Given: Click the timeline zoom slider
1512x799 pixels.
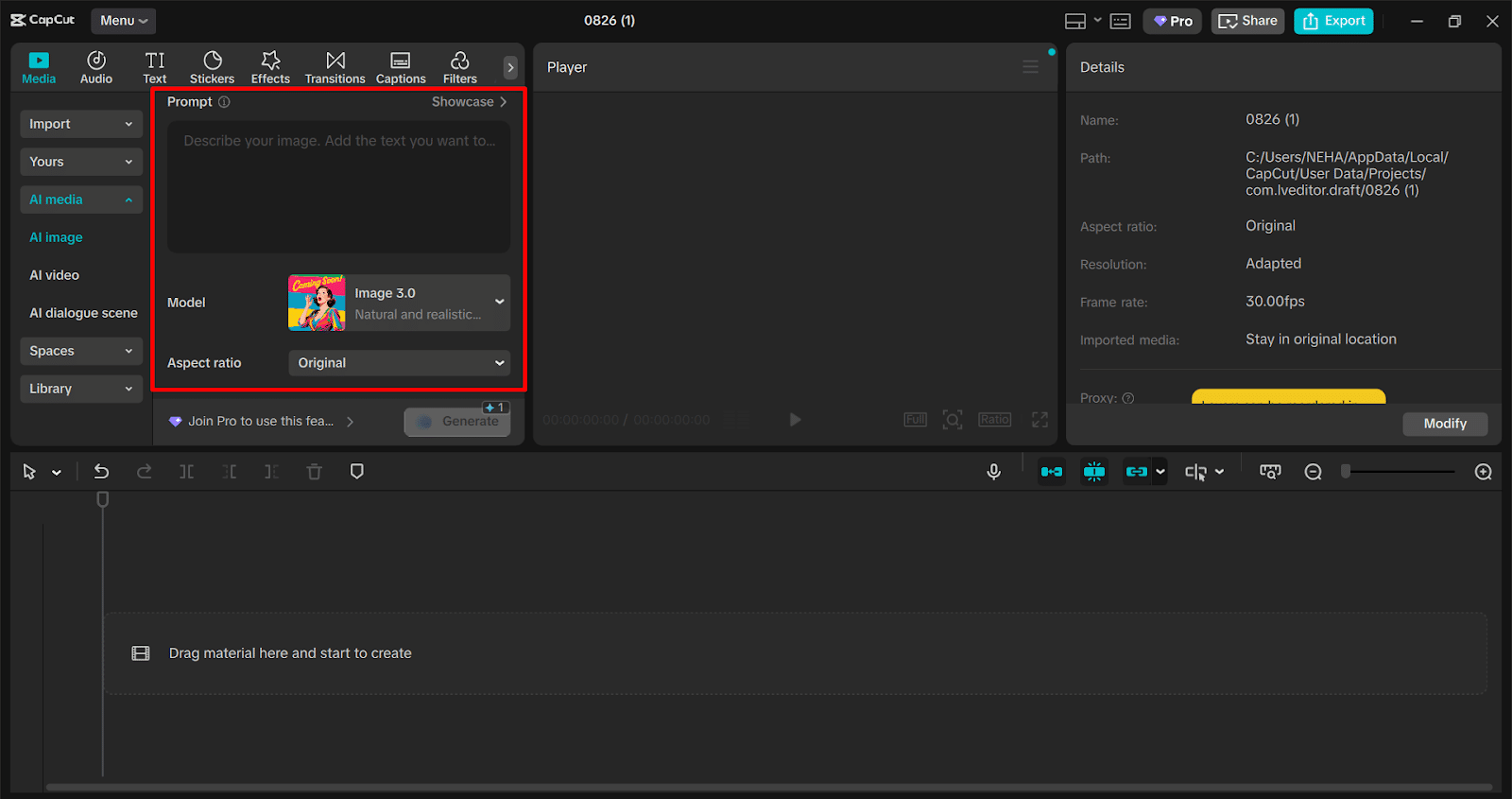Looking at the screenshot, I should tap(1399, 472).
